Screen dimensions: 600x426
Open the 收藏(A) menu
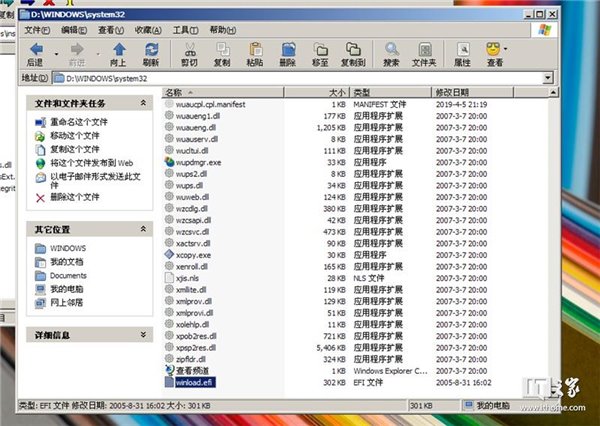click(148, 30)
